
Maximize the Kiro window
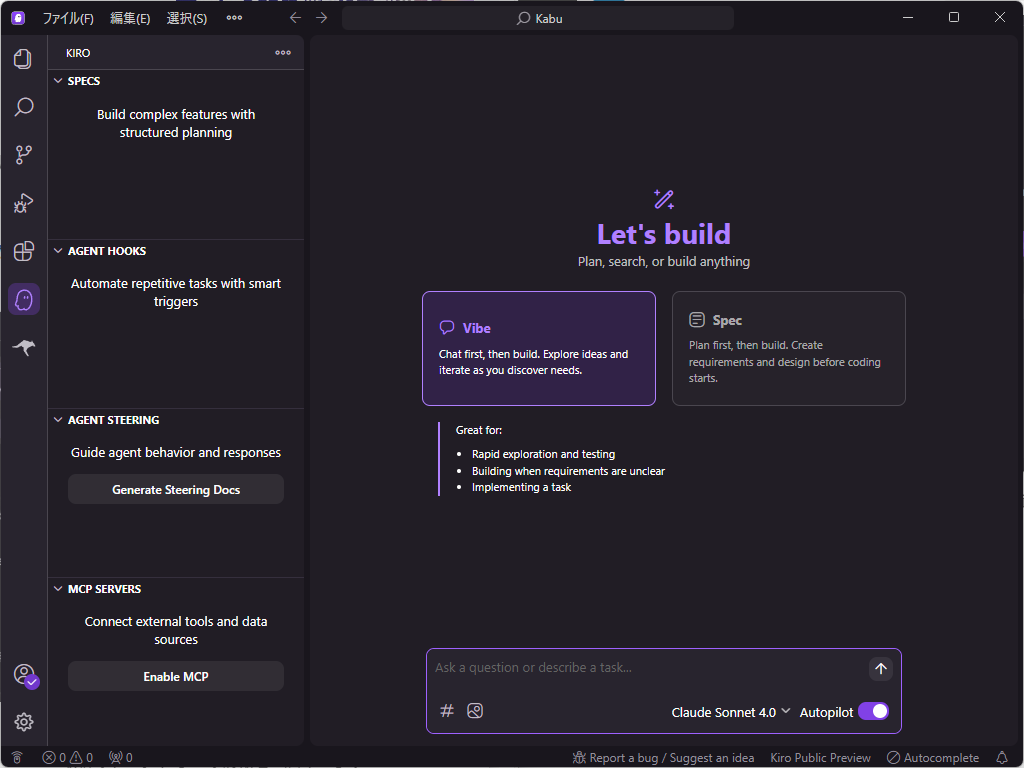pyautogui.click(x=953, y=18)
